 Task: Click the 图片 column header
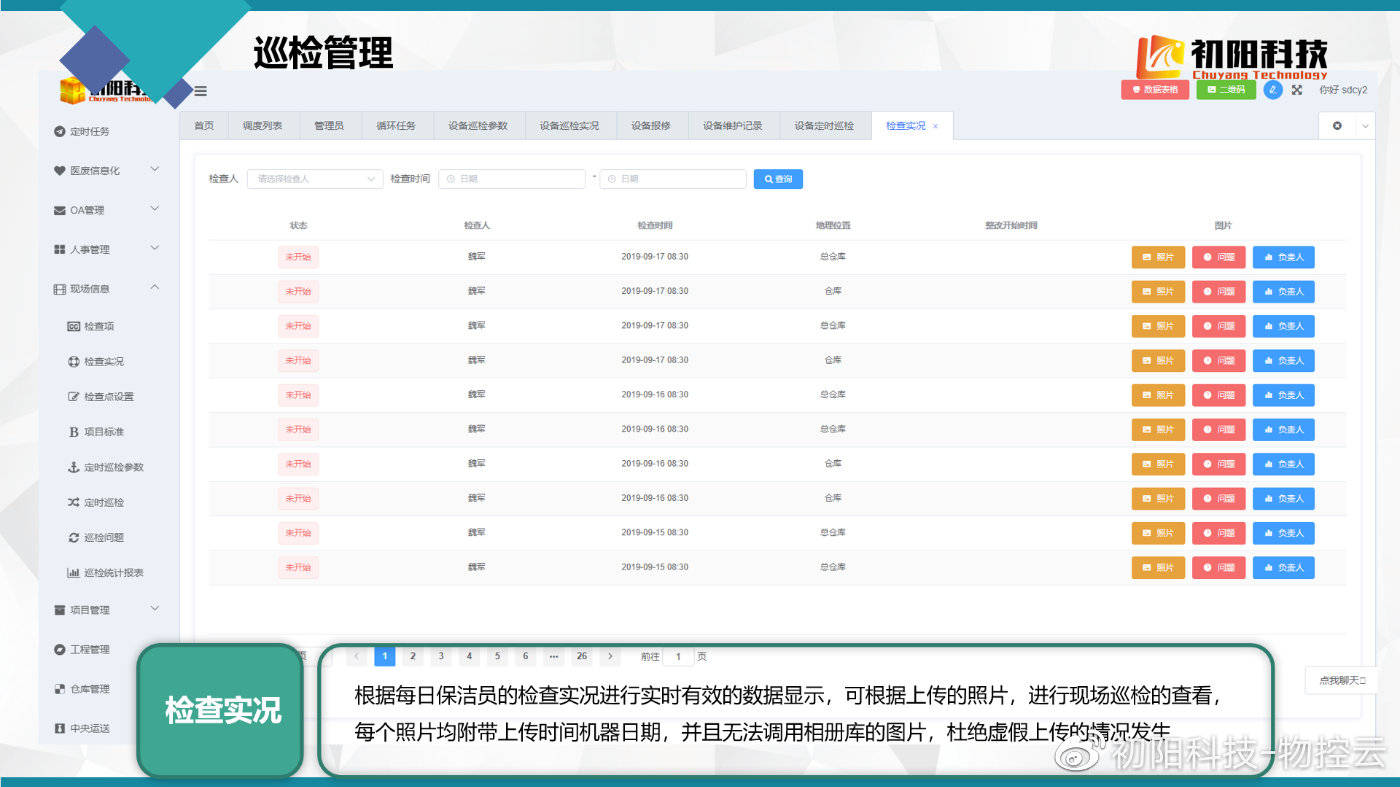click(1223, 225)
